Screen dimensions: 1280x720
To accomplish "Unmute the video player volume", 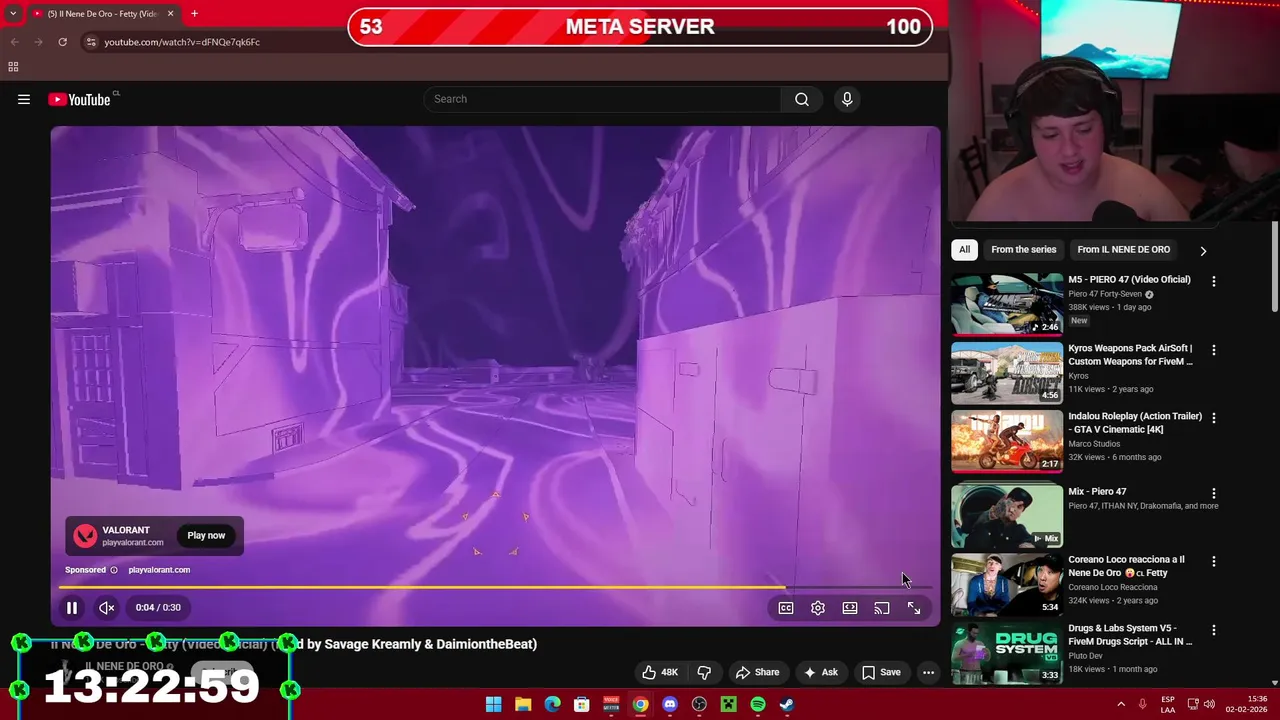I will [x=107, y=607].
